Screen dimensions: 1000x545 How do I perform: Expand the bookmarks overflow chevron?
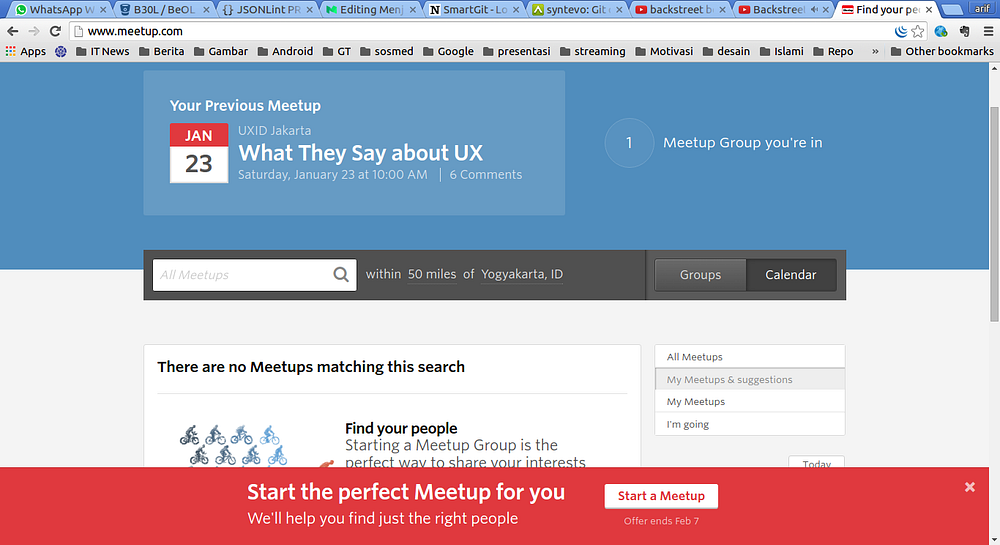875,52
